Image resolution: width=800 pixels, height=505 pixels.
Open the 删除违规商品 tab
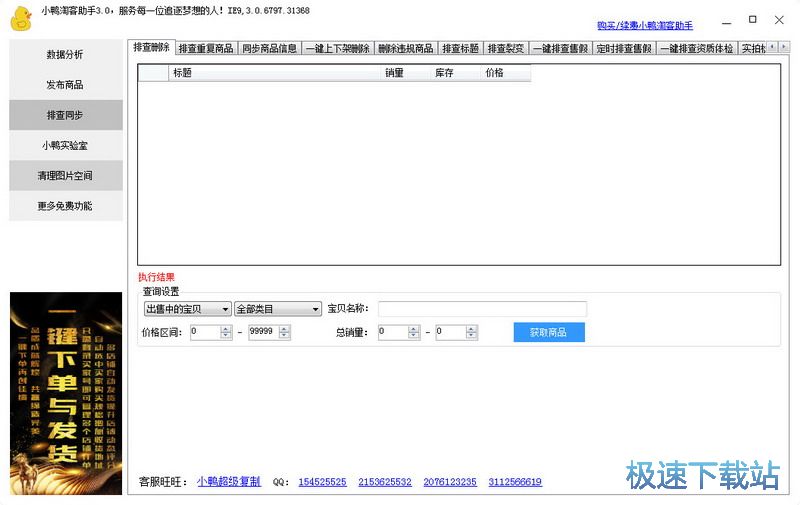click(405, 48)
